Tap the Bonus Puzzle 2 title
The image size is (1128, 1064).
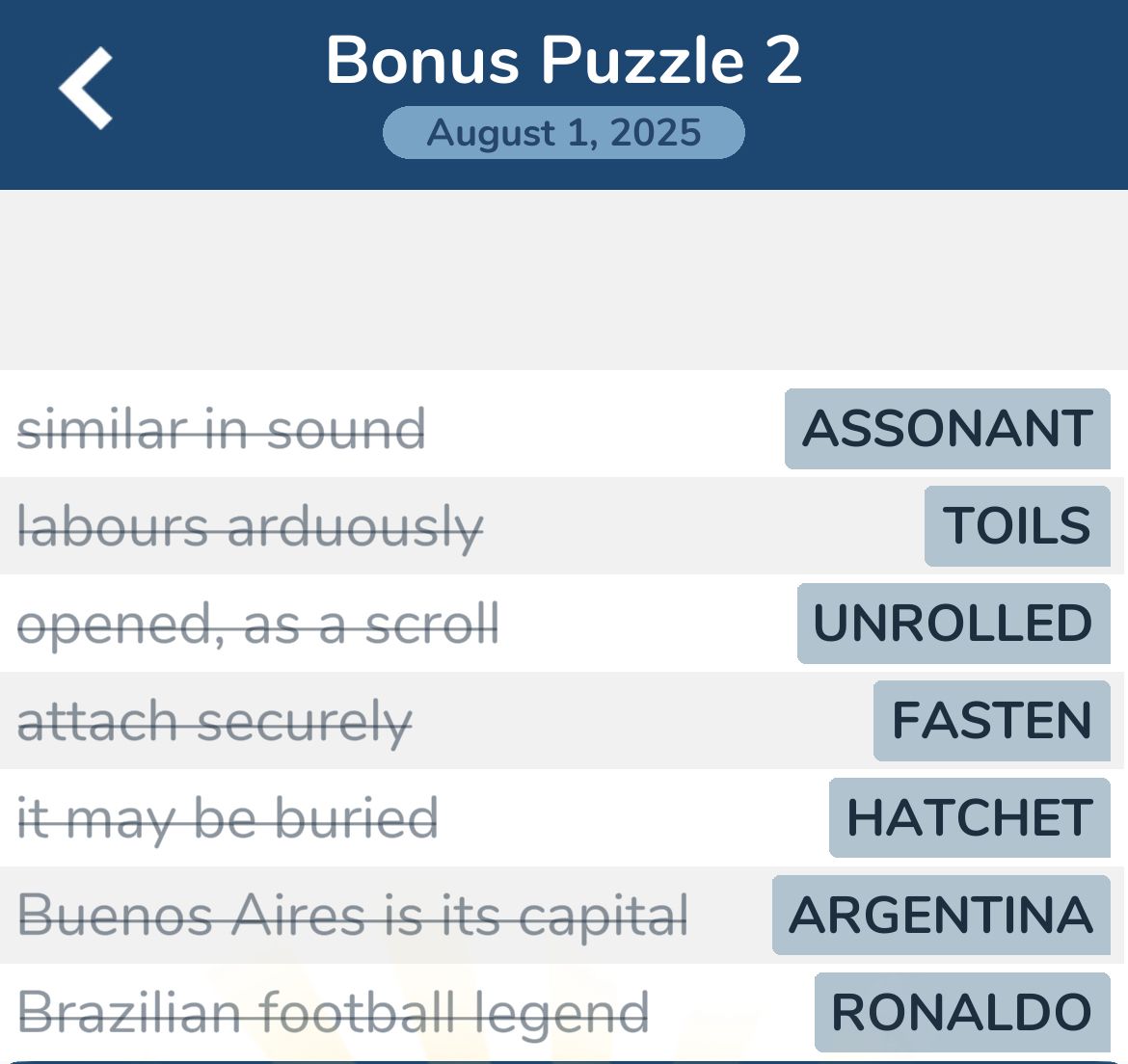(564, 61)
